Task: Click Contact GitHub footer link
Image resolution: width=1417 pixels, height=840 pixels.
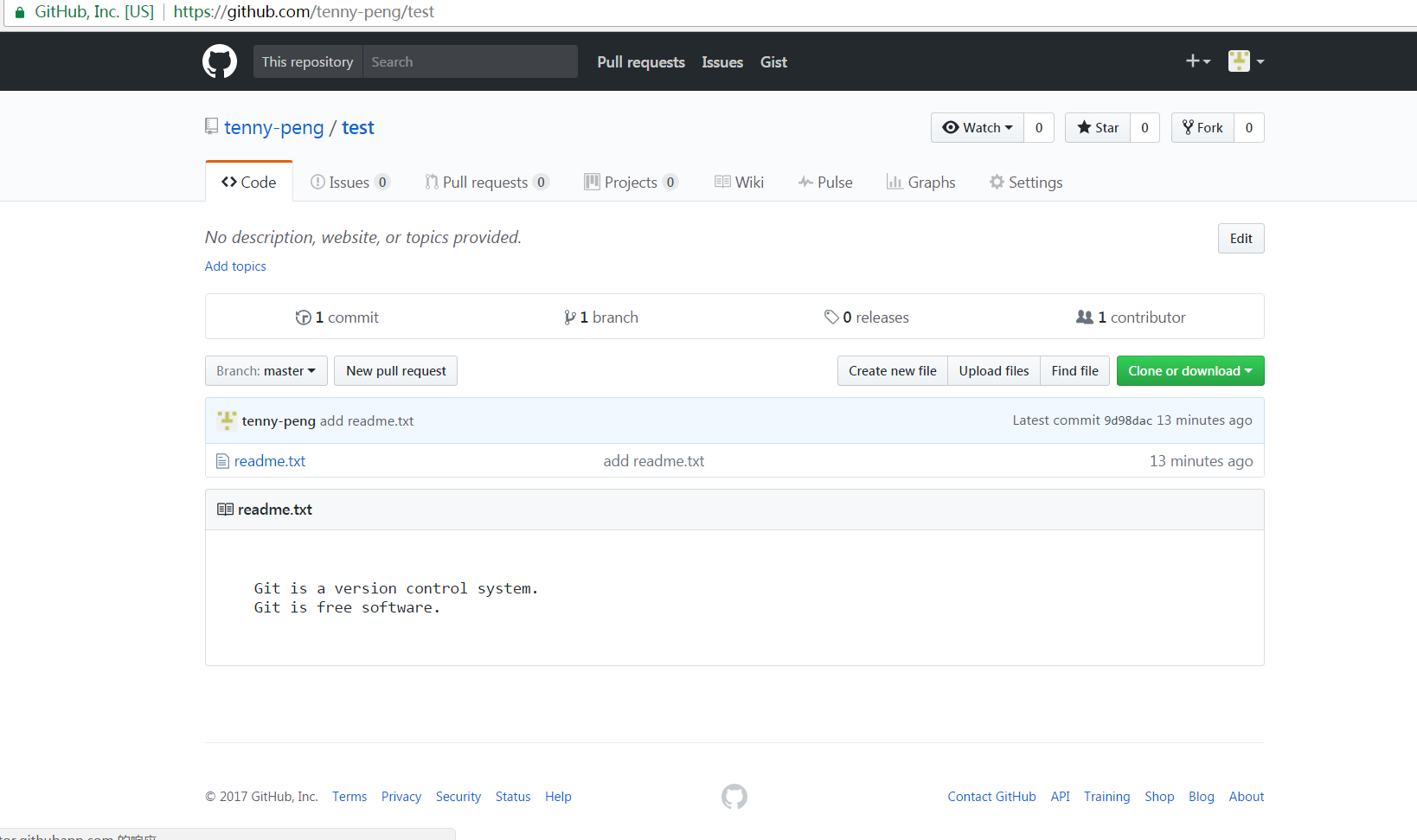Action: point(991,797)
